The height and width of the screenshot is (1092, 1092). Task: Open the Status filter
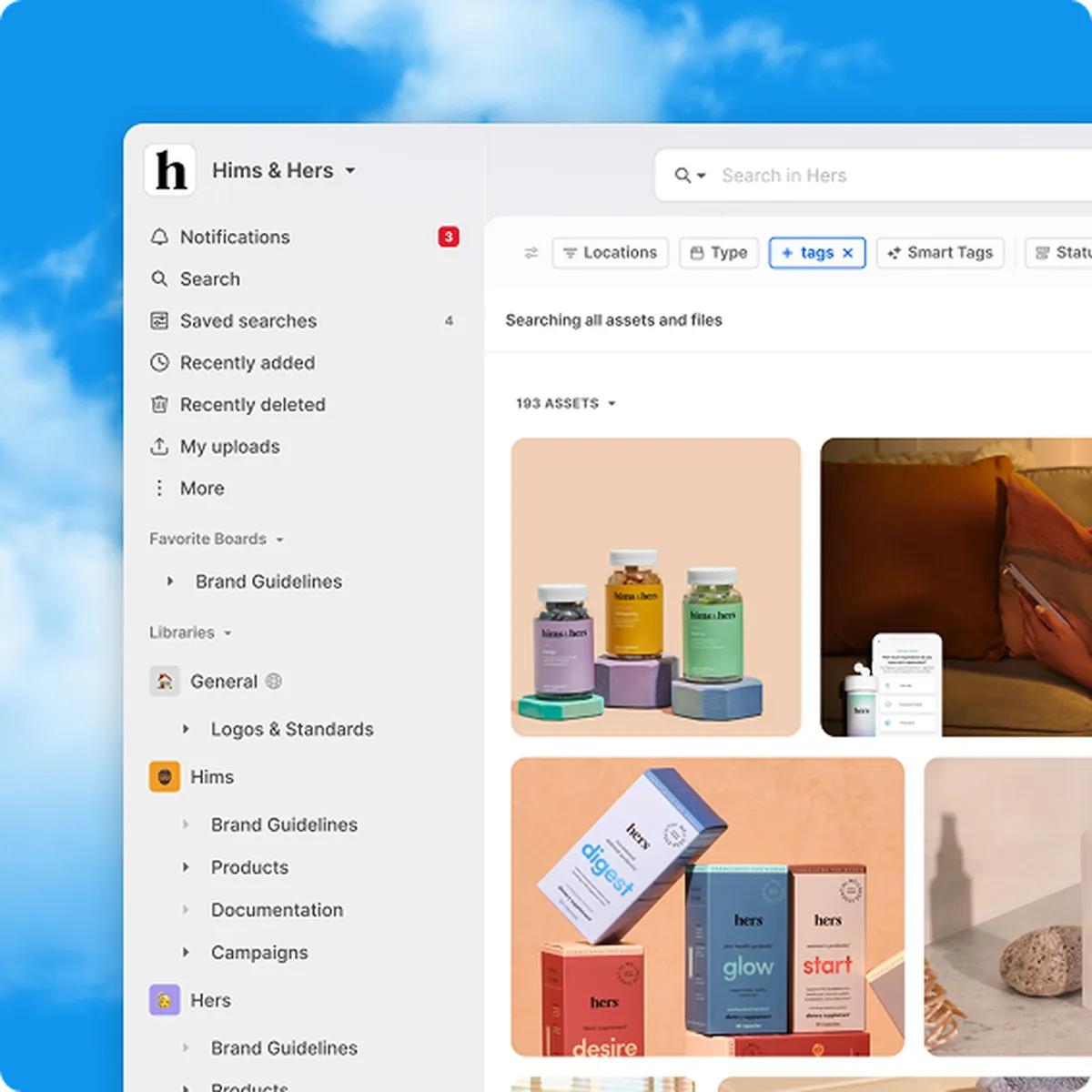click(1059, 252)
